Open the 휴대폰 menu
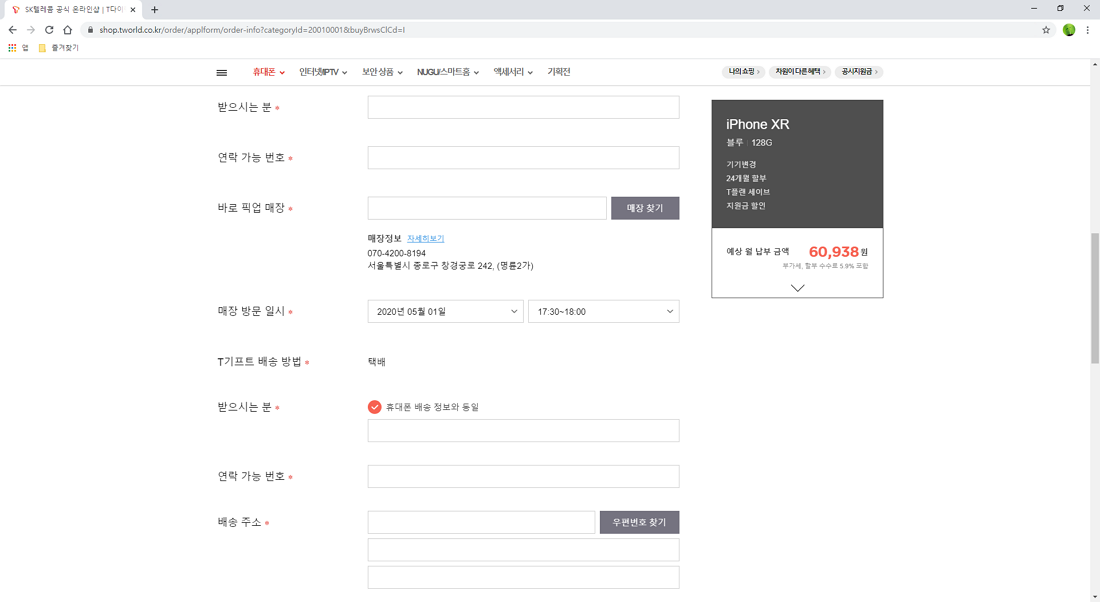 (x=269, y=72)
